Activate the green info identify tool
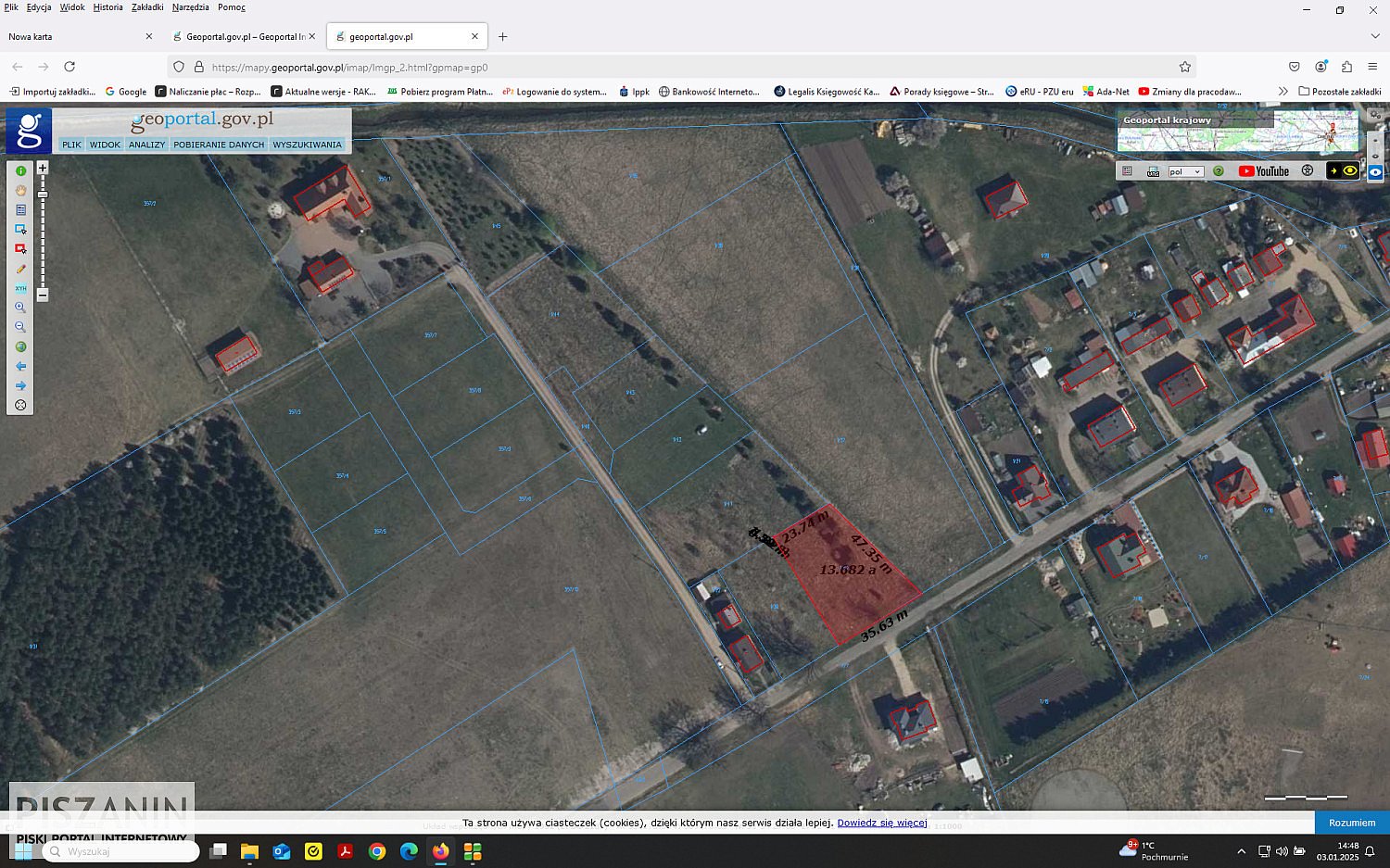 tap(20, 171)
